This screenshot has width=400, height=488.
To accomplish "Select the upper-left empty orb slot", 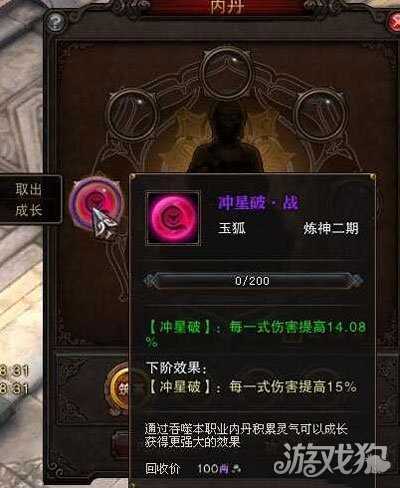I will pos(135,113).
